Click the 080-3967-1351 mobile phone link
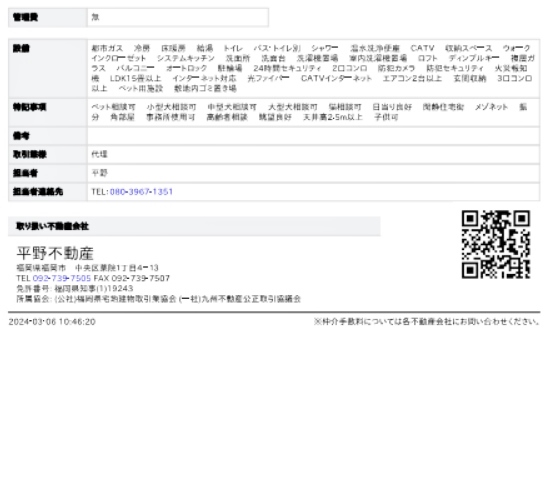 click(x=141, y=192)
